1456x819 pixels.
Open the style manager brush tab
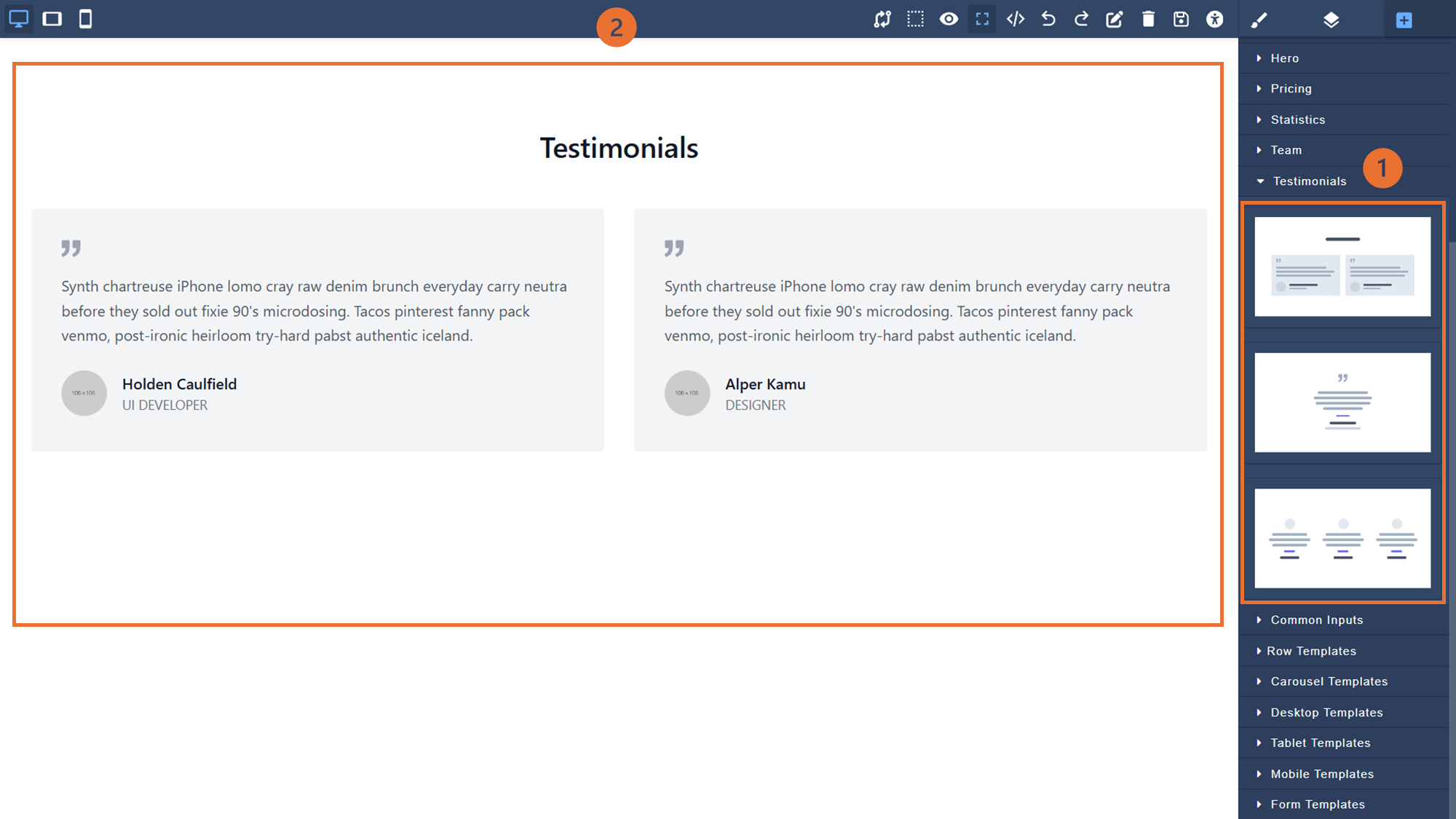tap(1259, 20)
